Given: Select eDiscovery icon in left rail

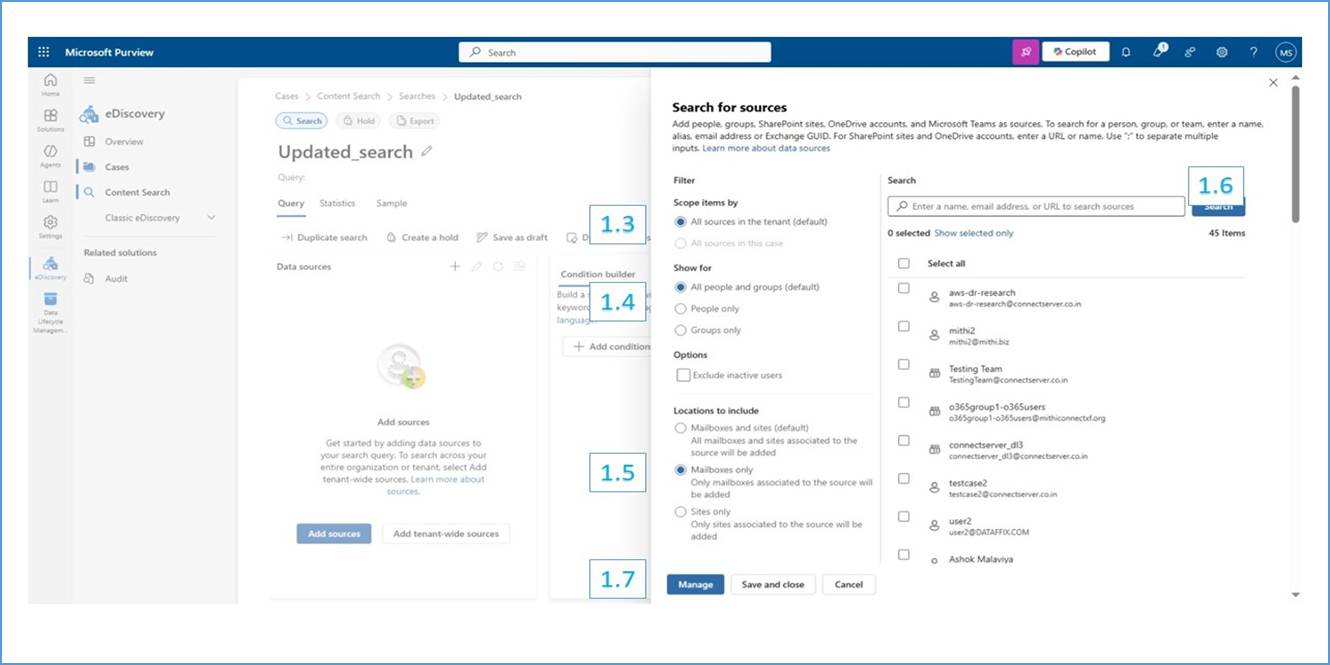Looking at the screenshot, I should pos(50,268).
